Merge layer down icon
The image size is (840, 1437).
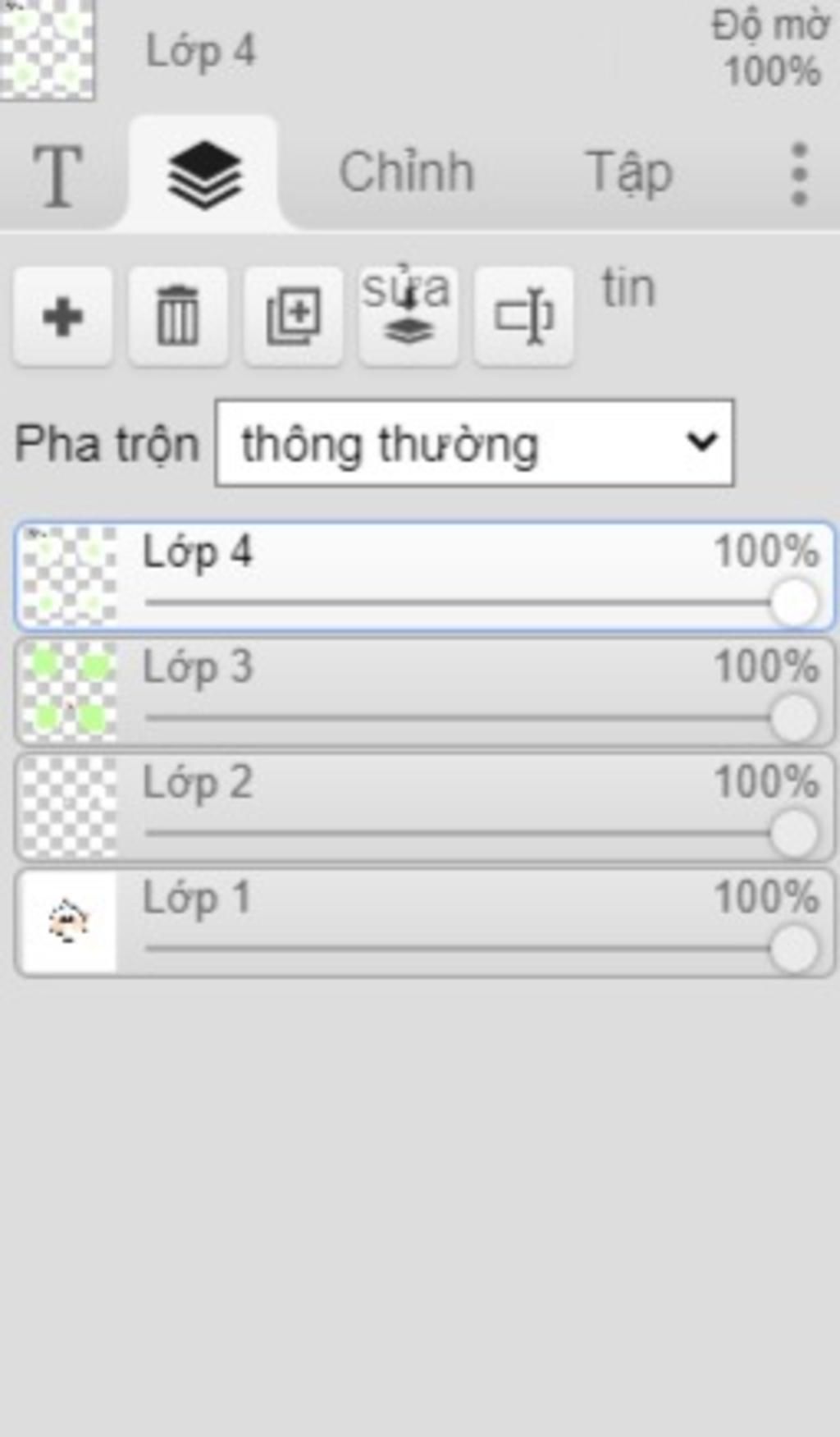tap(408, 316)
